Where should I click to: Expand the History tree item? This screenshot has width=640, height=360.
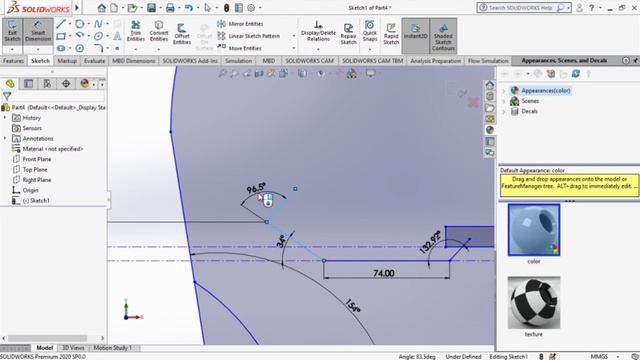coord(5,118)
